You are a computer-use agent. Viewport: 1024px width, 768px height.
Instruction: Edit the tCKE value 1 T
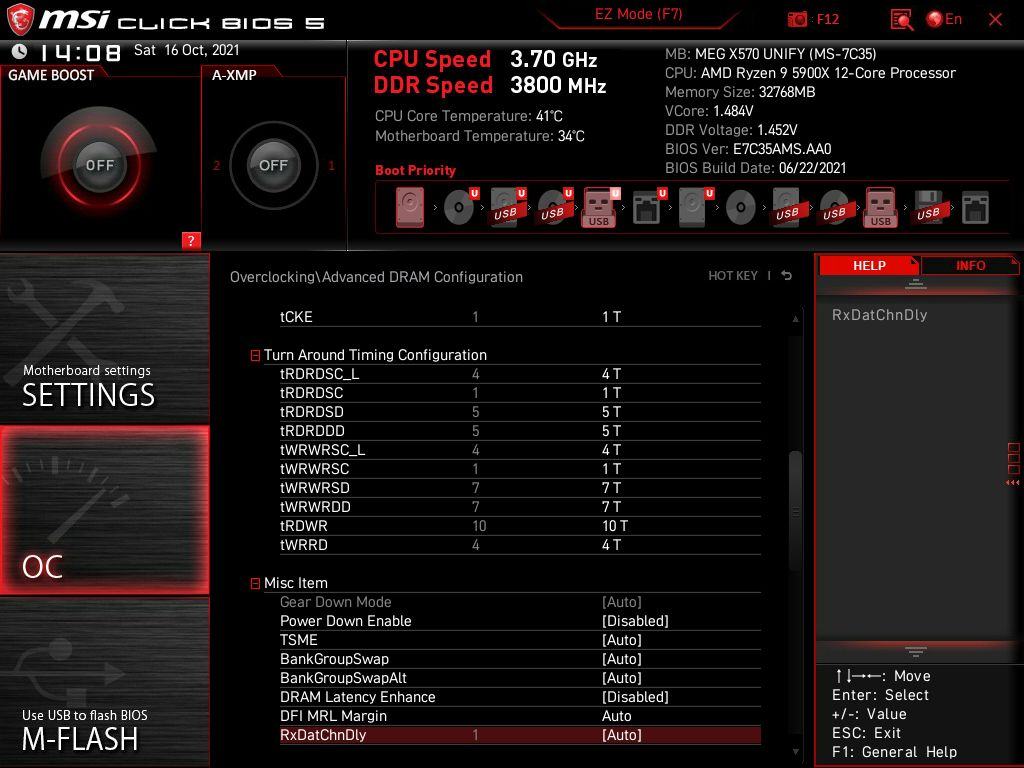[611, 317]
